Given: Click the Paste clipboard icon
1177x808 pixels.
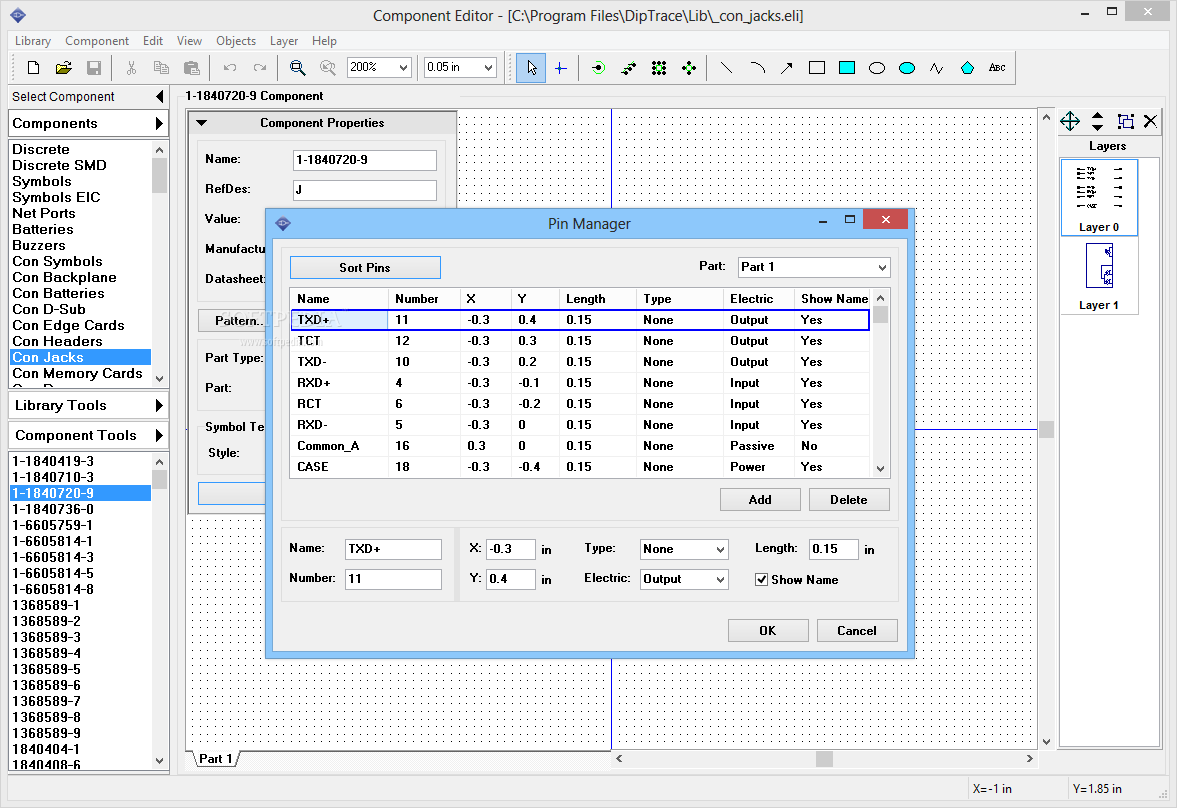Looking at the screenshot, I should [192, 68].
